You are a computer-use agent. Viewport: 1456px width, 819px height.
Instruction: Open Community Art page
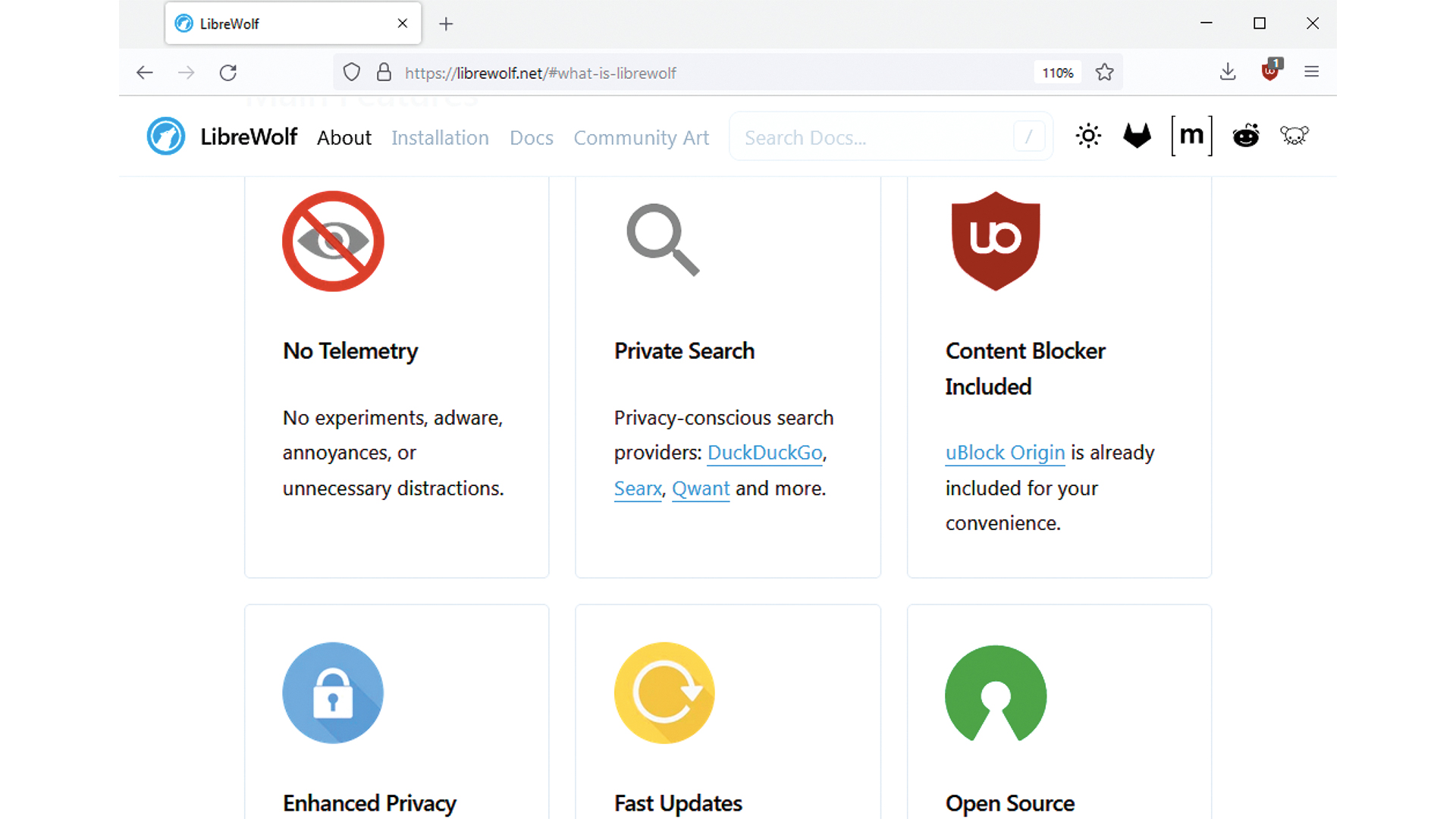(x=641, y=138)
